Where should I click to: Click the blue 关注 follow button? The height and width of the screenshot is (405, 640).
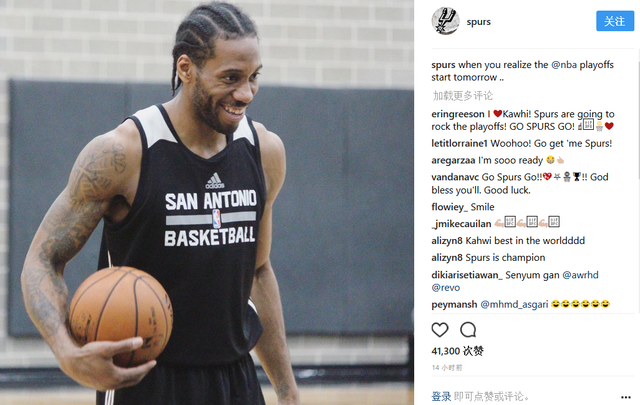615,21
